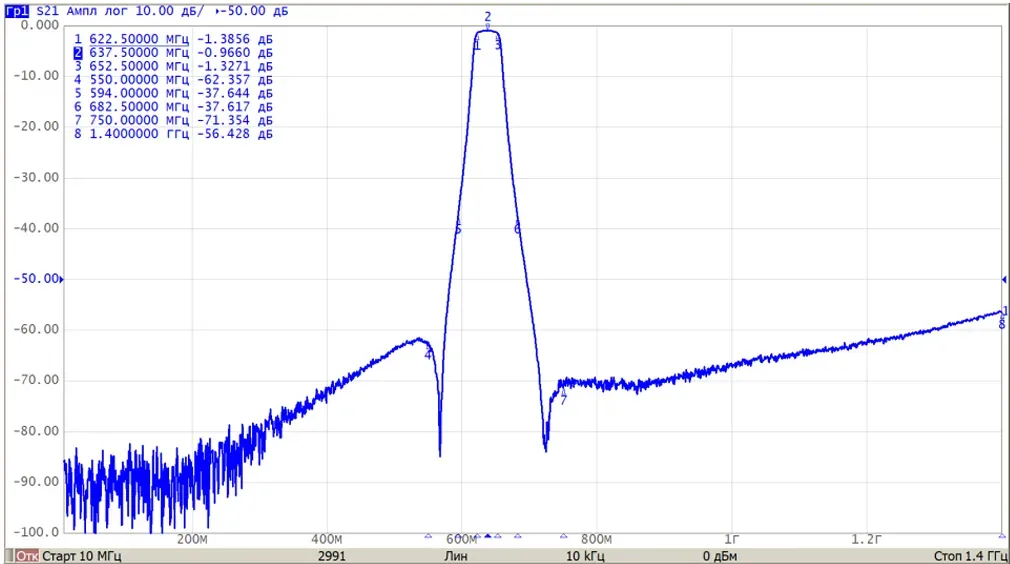Click the Ампл лог format label
The image size is (1010, 564).
point(97,11)
